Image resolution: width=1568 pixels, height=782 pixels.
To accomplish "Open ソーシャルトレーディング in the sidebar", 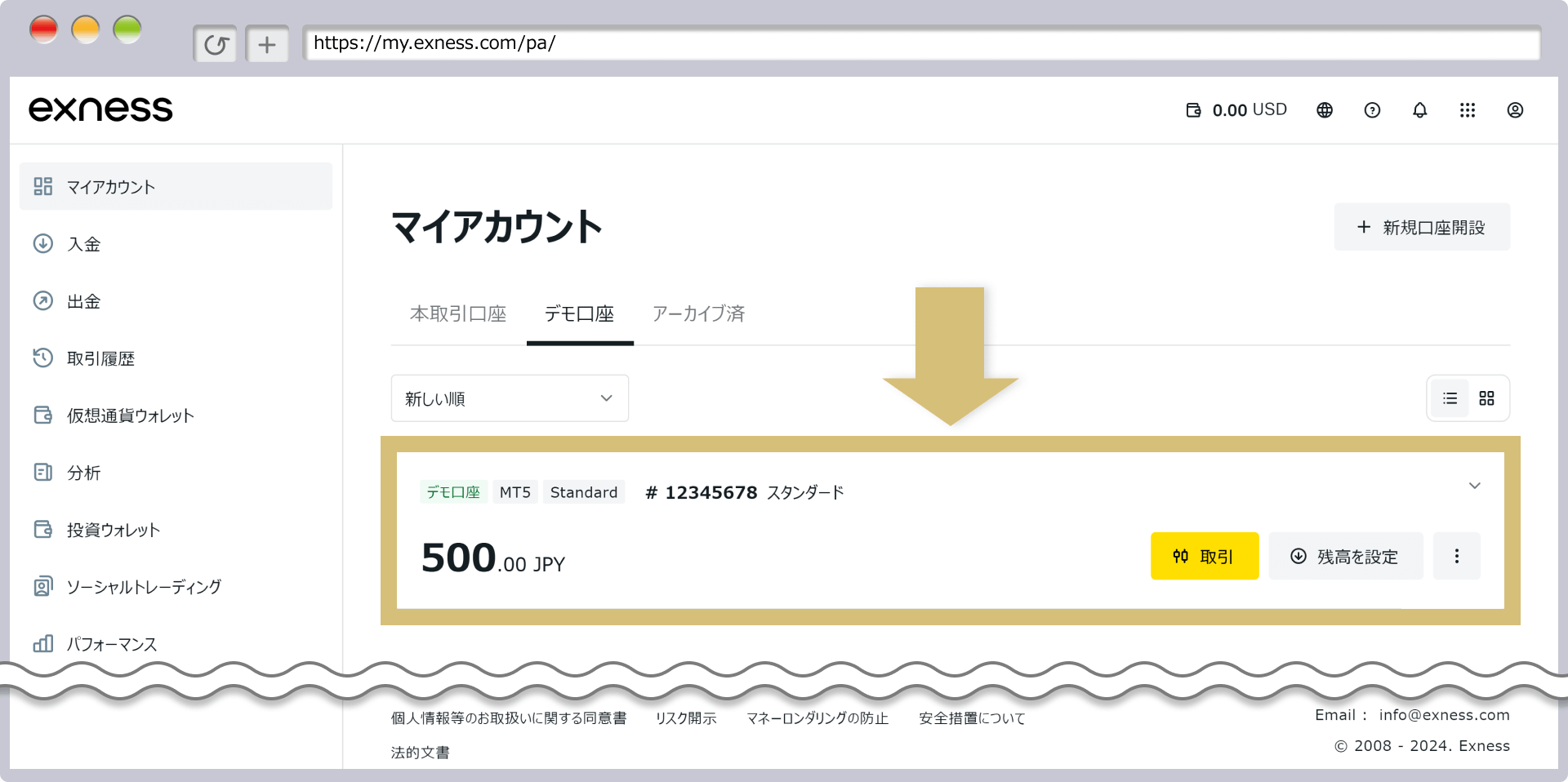I will pos(176,586).
